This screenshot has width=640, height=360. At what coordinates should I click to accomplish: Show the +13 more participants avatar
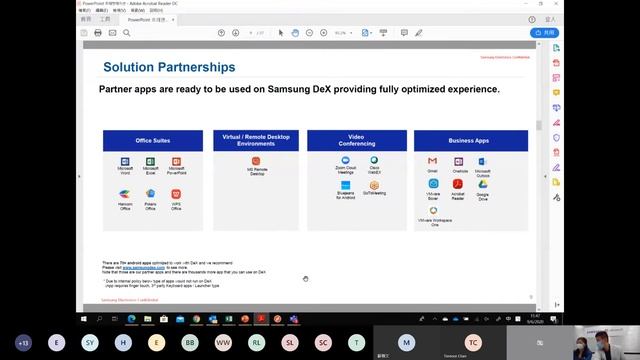pos(23,343)
